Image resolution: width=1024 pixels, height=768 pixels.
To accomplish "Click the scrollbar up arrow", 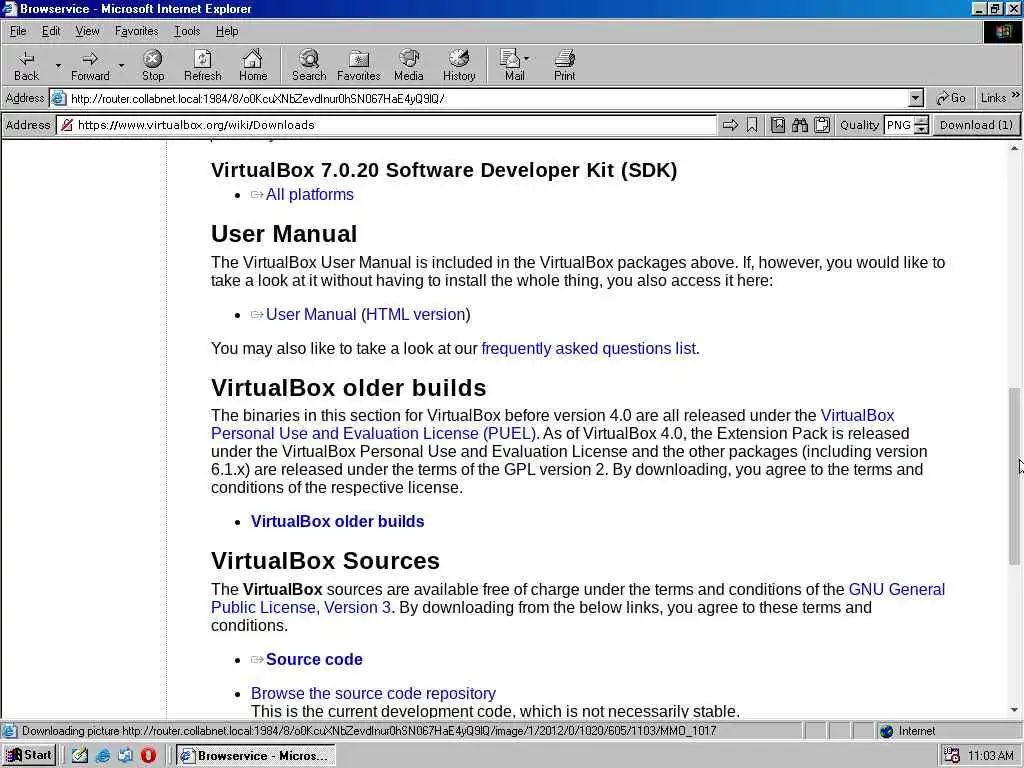I will [x=1014, y=149].
